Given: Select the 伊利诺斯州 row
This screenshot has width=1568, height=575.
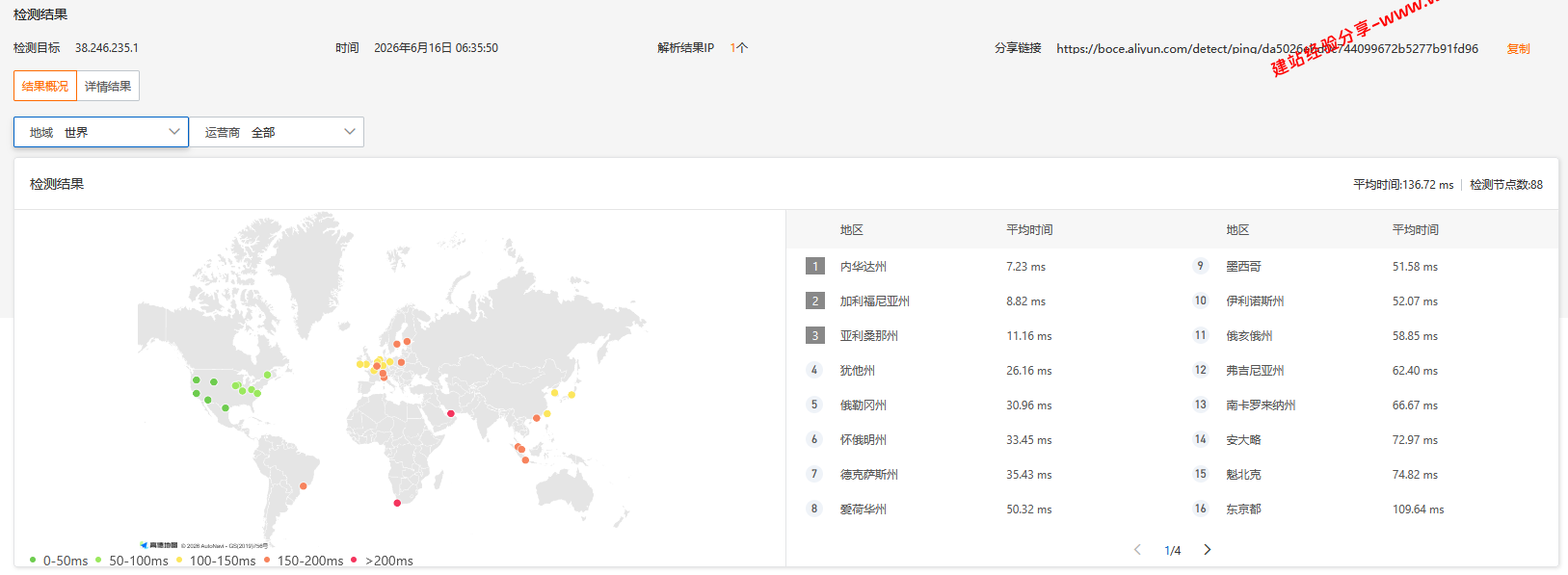Looking at the screenshot, I should [x=1365, y=301].
